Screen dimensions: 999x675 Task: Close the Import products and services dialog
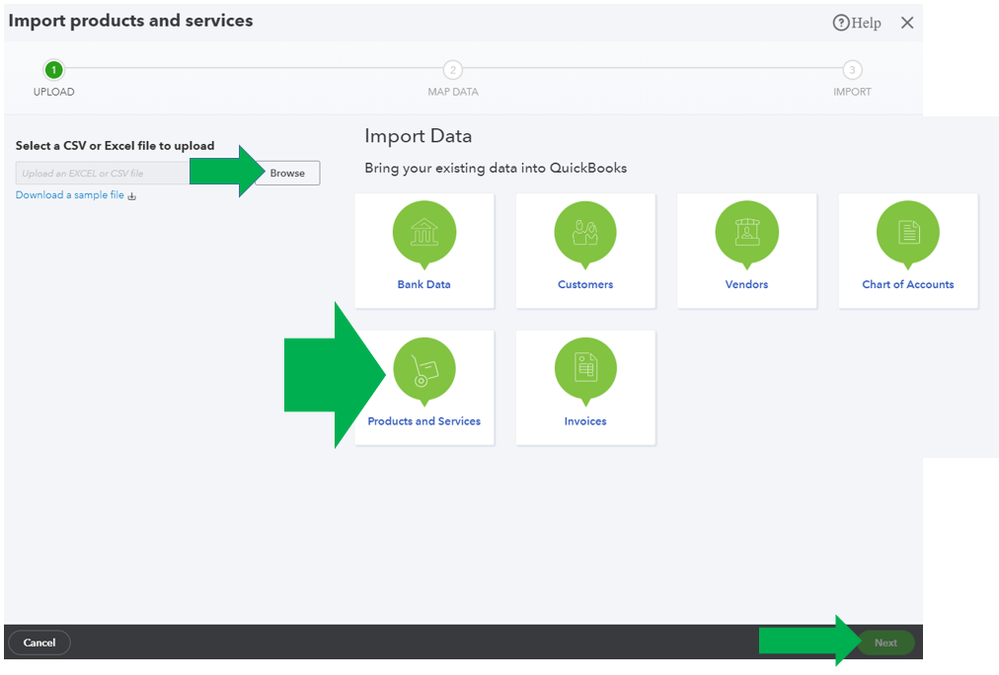907,23
